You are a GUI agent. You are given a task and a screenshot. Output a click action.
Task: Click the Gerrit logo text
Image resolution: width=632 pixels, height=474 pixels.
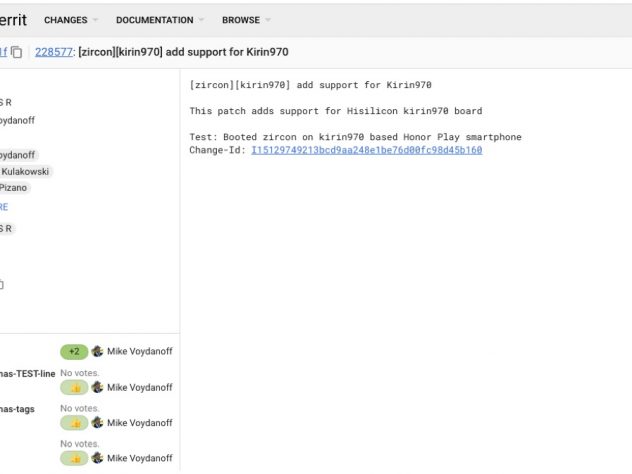point(14,19)
